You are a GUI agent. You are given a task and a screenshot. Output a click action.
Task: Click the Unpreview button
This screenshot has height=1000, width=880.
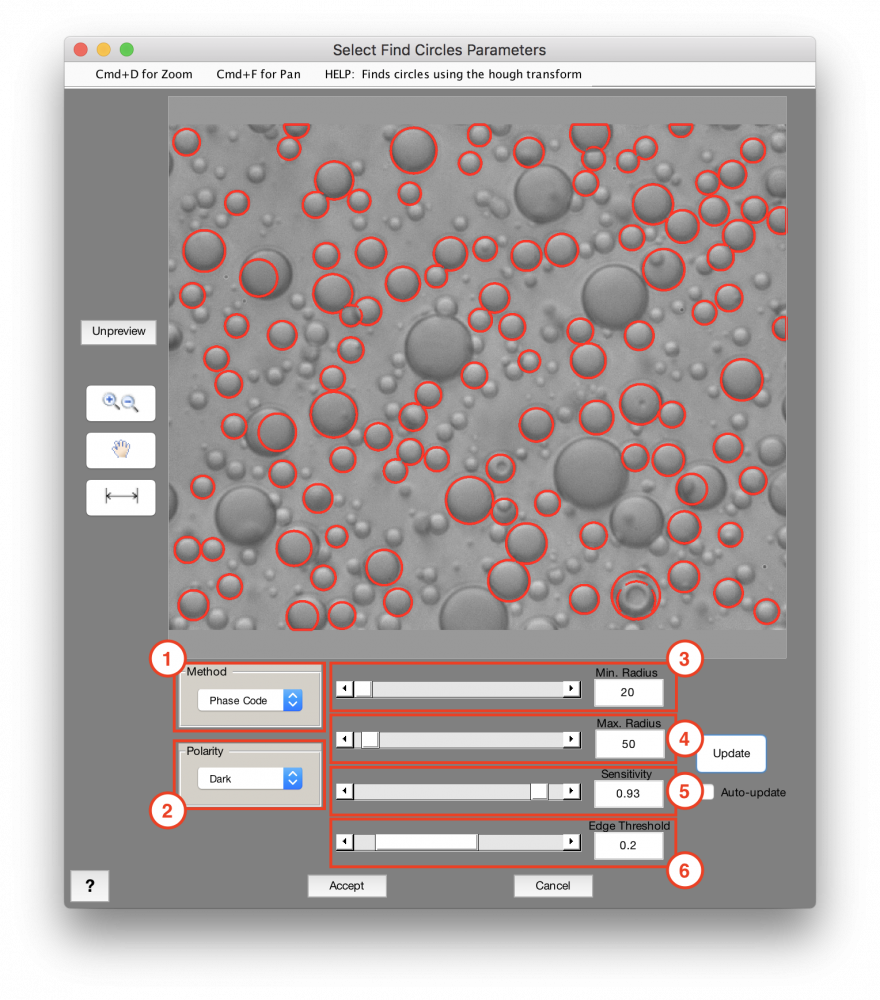(118, 331)
